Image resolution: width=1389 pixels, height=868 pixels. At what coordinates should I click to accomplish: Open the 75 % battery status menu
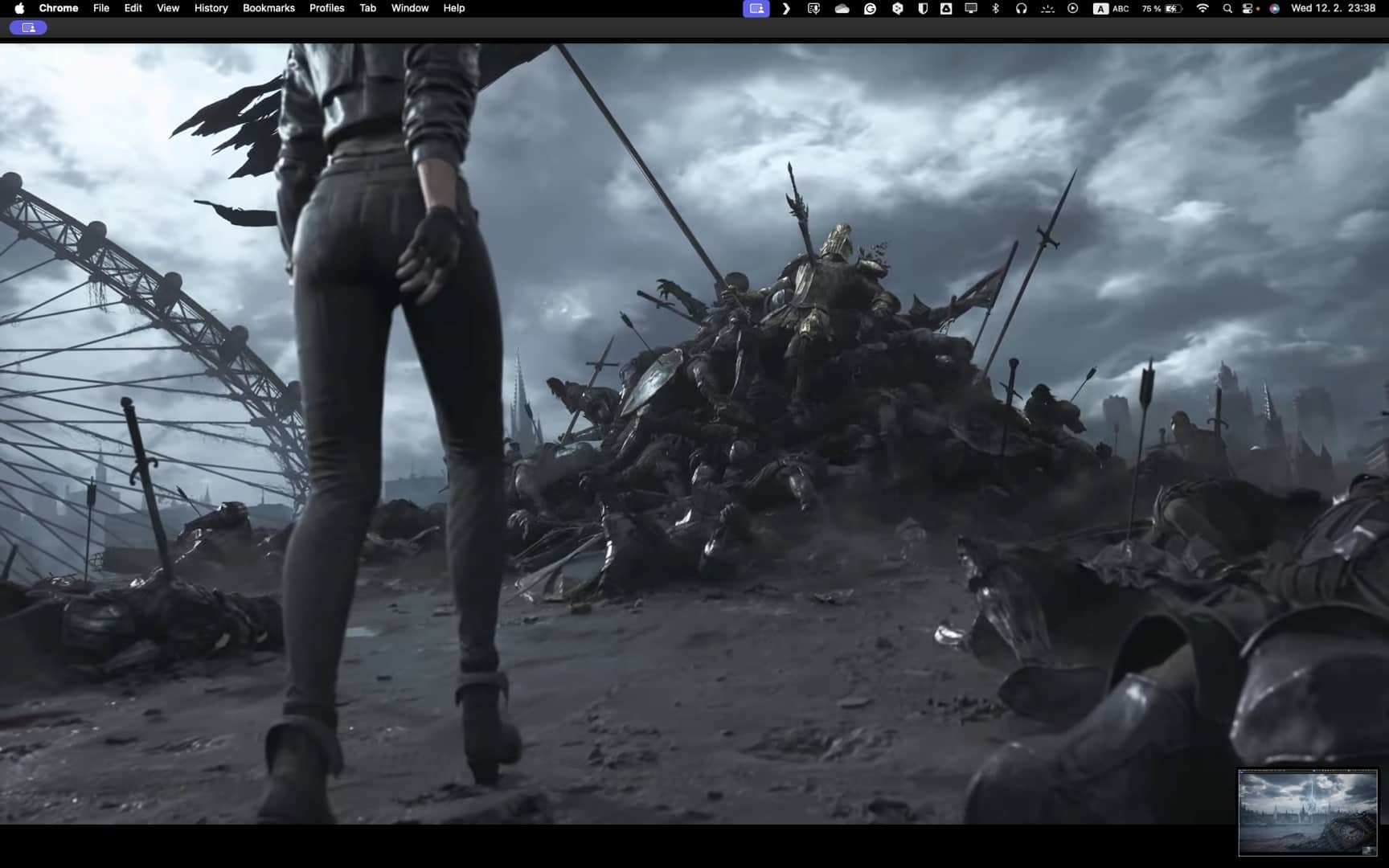(1162, 8)
